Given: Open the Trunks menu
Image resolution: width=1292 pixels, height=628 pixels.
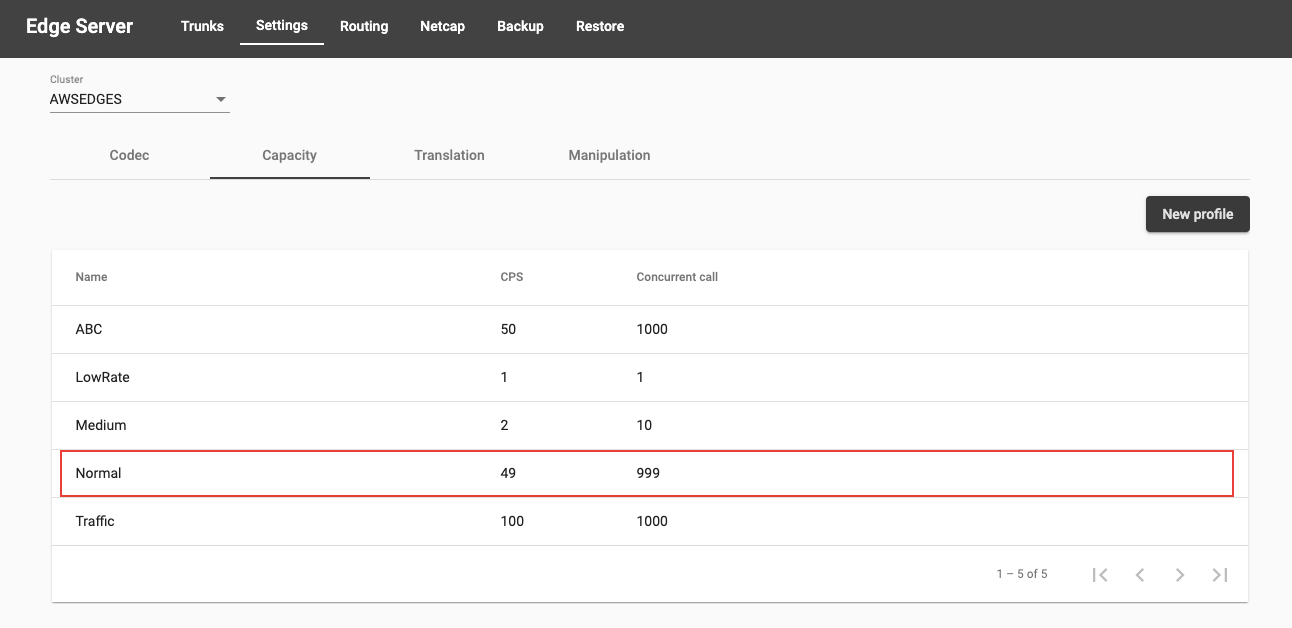Looking at the screenshot, I should (202, 26).
